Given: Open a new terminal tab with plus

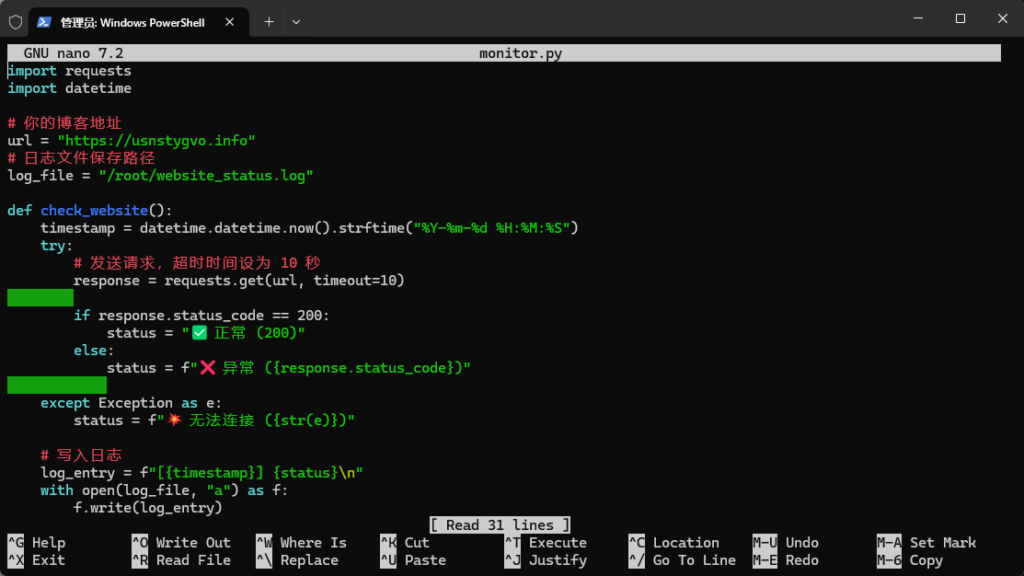Looking at the screenshot, I should (x=269, y=21).
